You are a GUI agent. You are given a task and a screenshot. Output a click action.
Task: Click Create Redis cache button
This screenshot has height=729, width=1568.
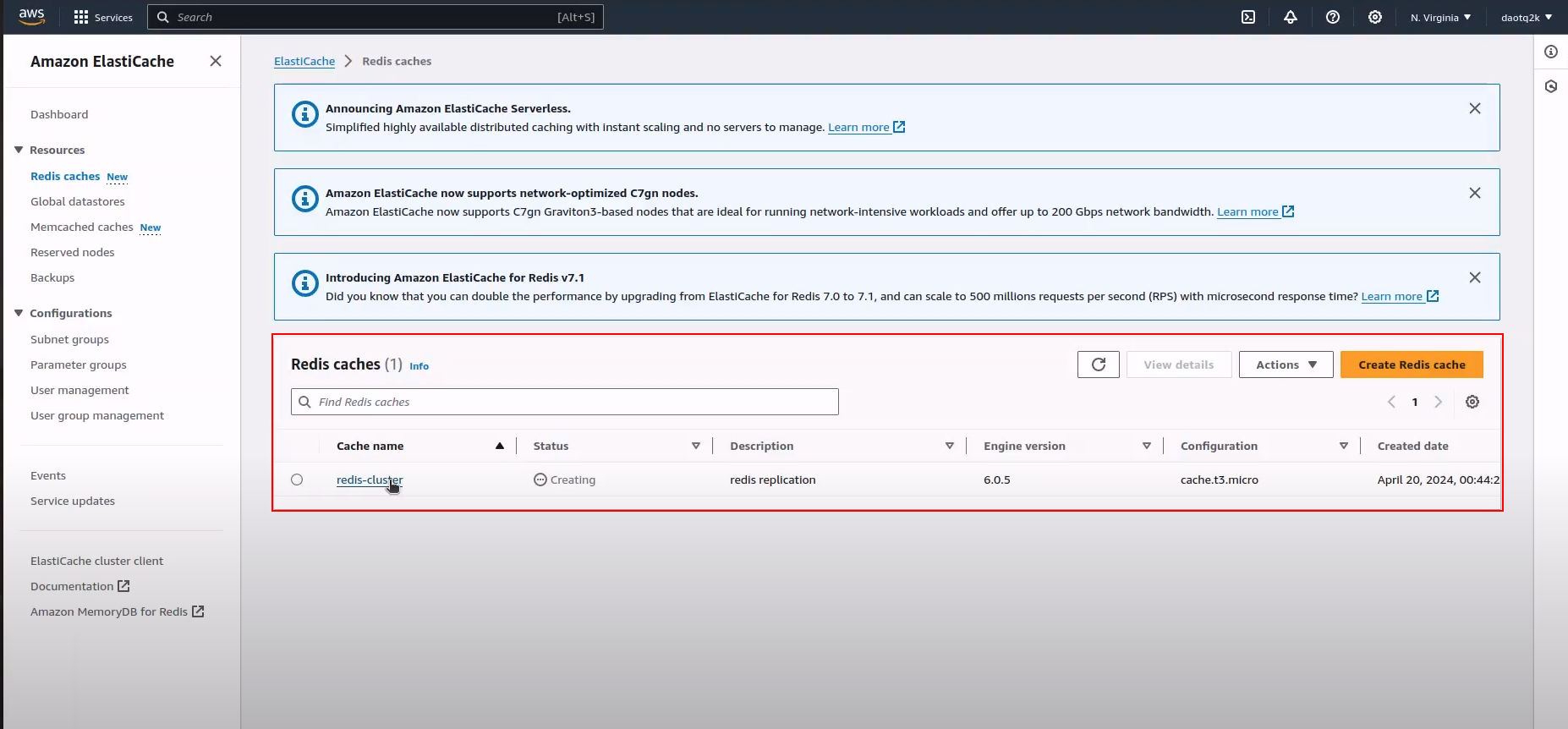tap(1412, 364)
